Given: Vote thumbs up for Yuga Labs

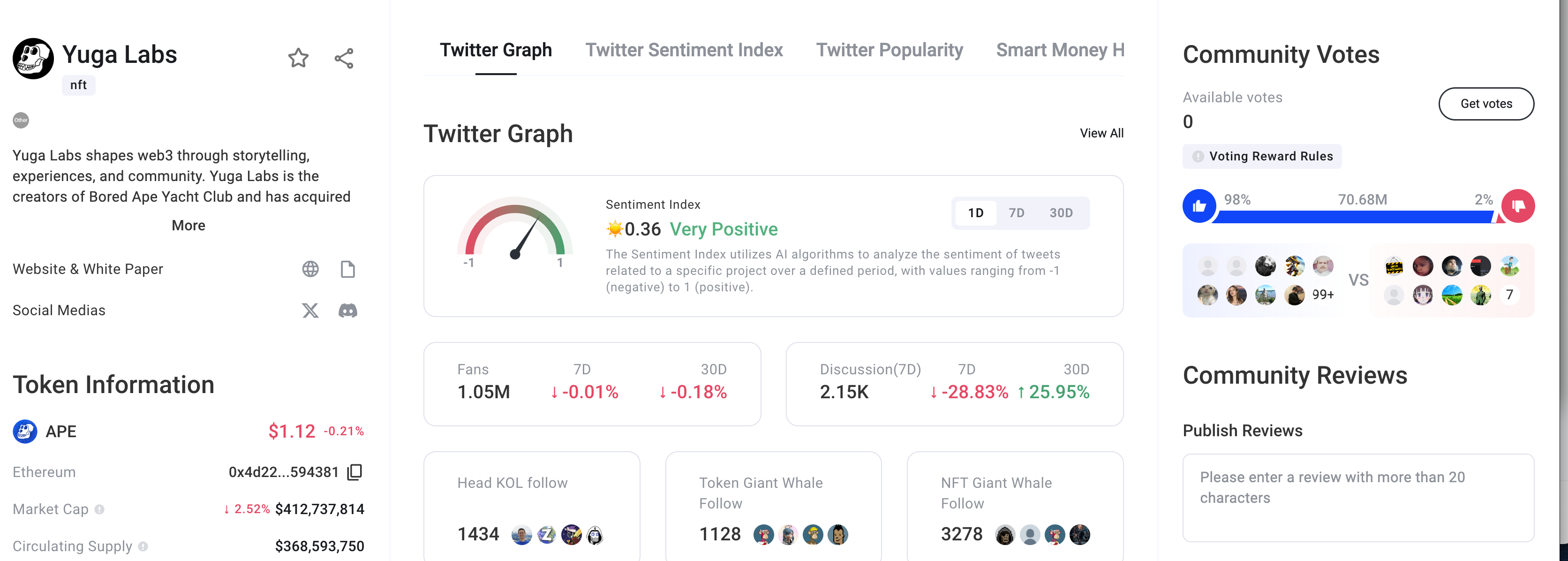Looking at the screenshot, I should tap(1199, 206).
